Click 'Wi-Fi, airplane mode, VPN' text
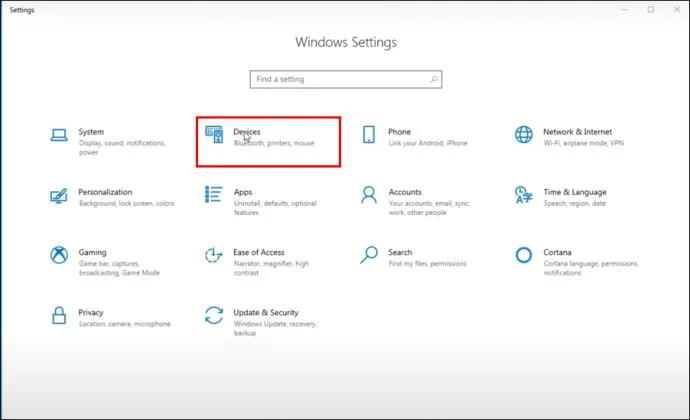 [584, 143]
